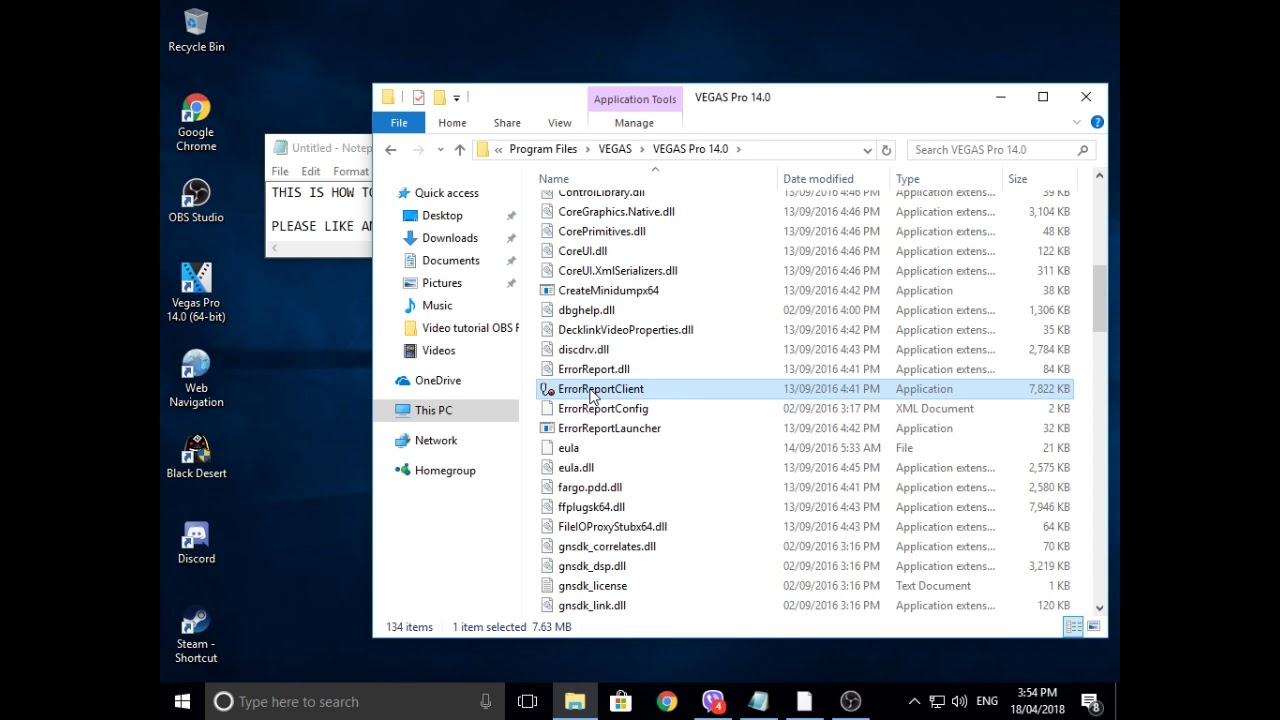Open Microsoft Store taskbar icon
The height and width of the screenshot is (720, 1280).
(x=621, y=702)
